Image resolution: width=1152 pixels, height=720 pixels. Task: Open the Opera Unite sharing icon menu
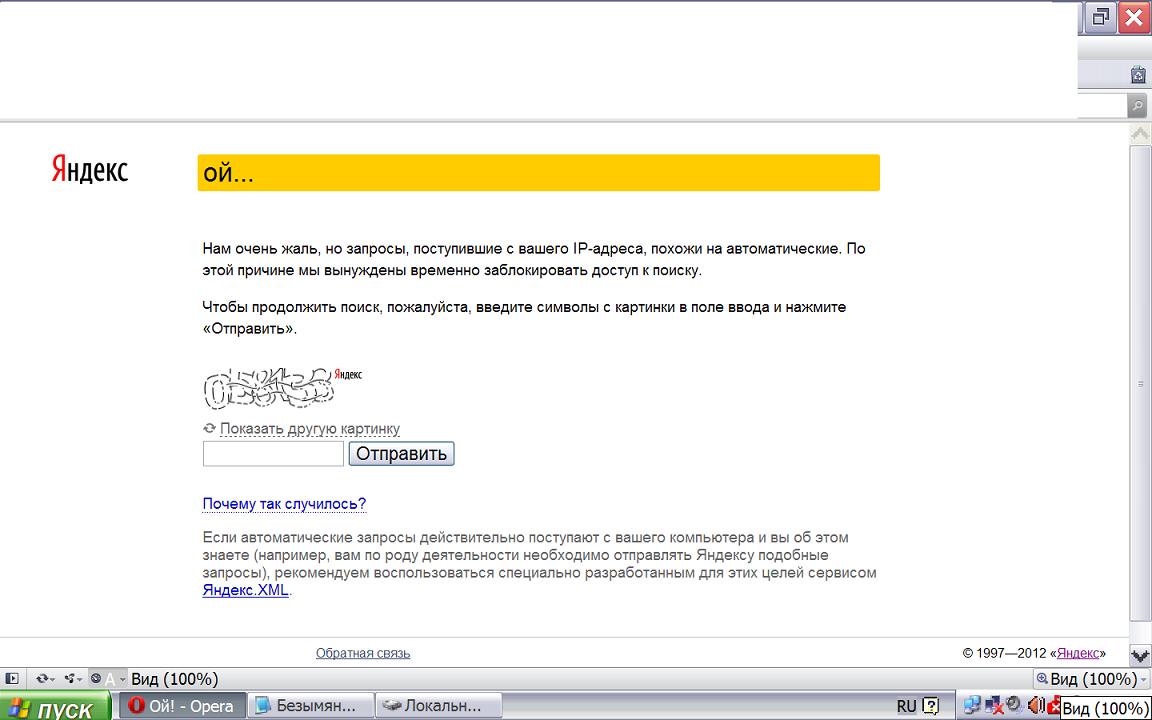coord(73,680)
